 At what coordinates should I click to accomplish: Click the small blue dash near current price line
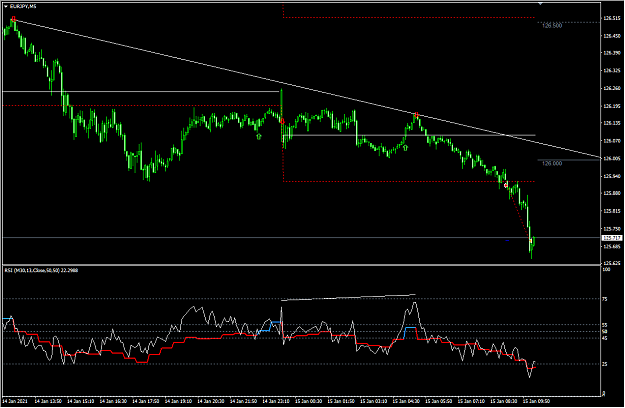(x=507, y=241)
